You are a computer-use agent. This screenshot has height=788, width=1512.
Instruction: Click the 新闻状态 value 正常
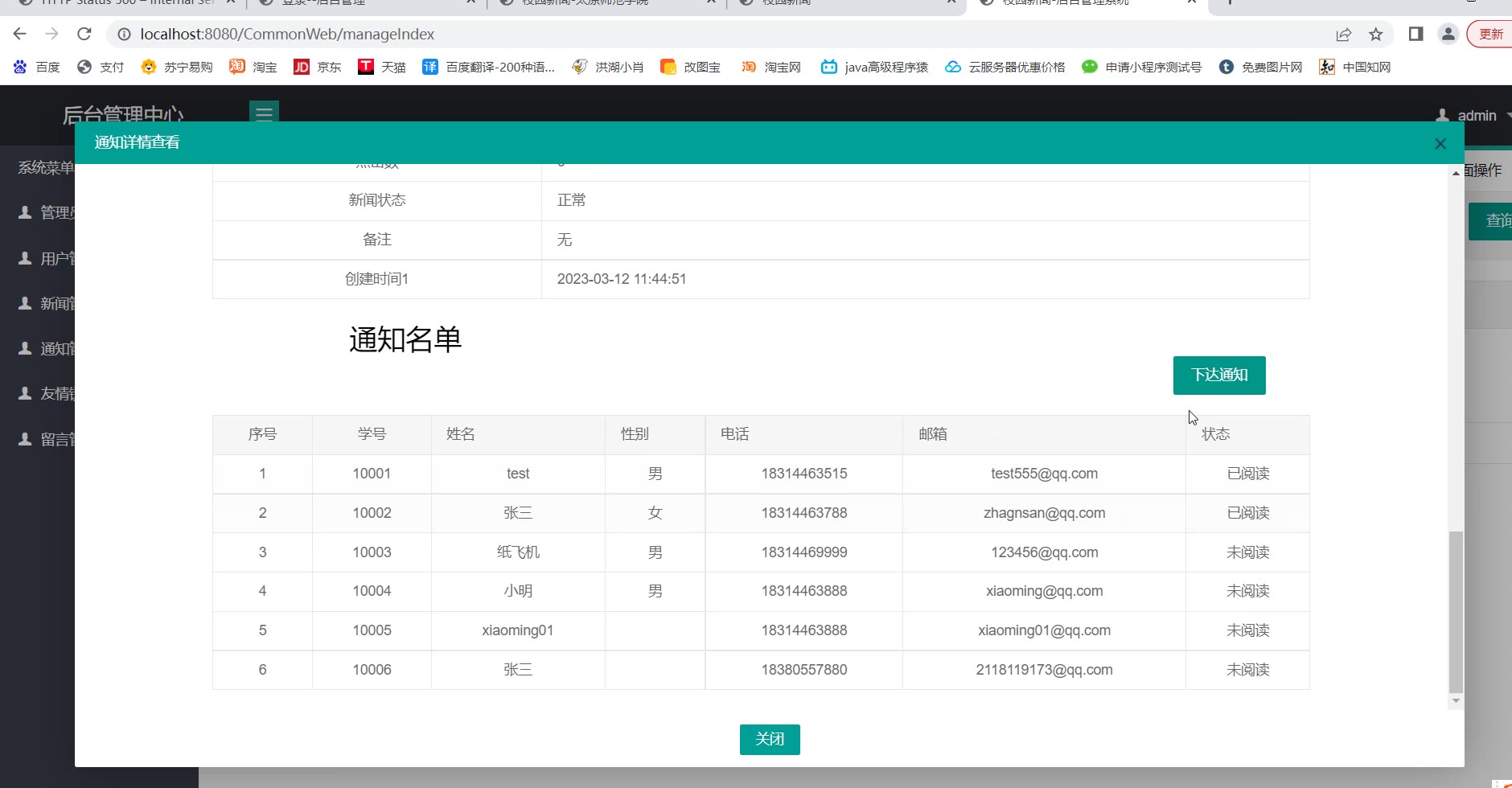[x=571, y=200]
